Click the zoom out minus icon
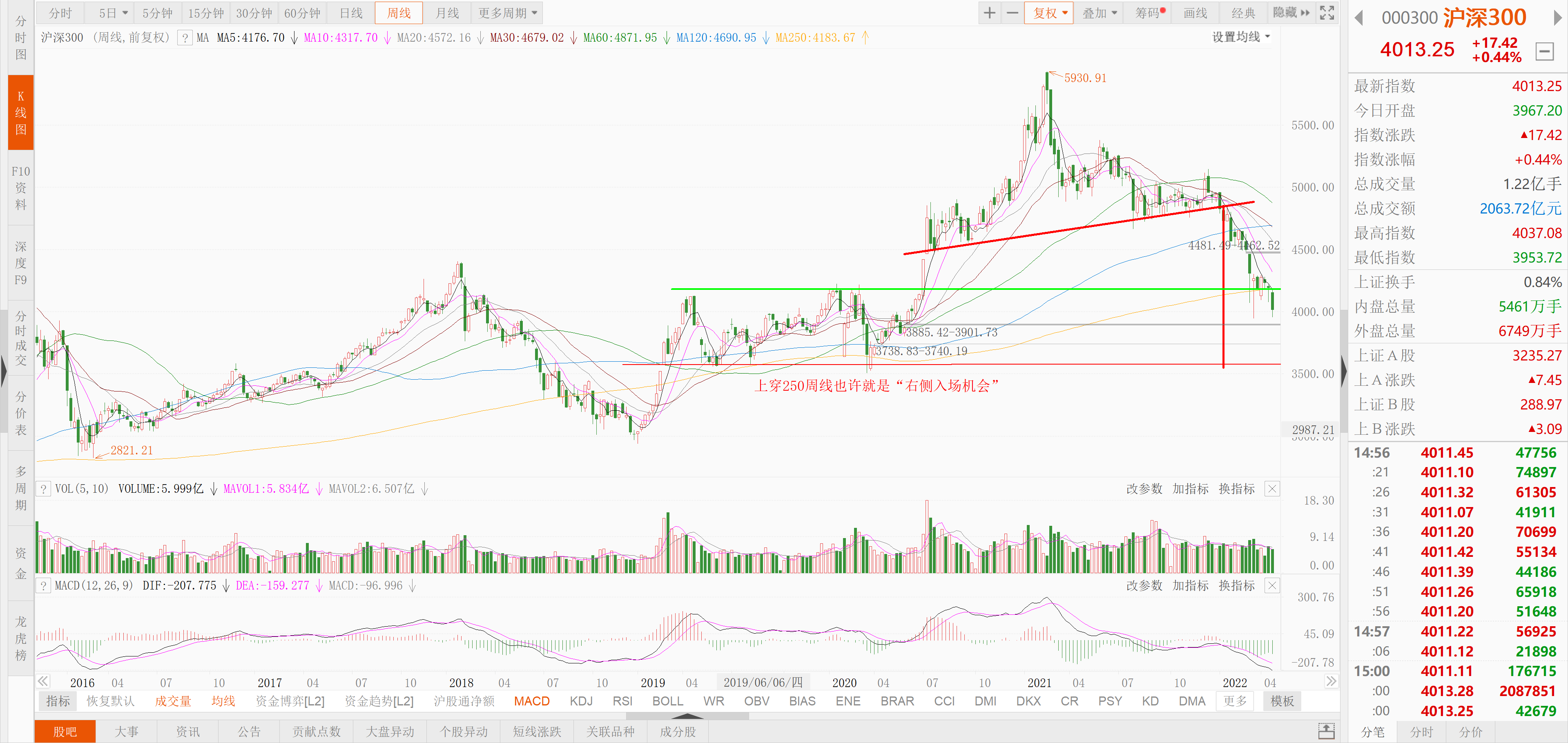 (x=1012, y=13)
